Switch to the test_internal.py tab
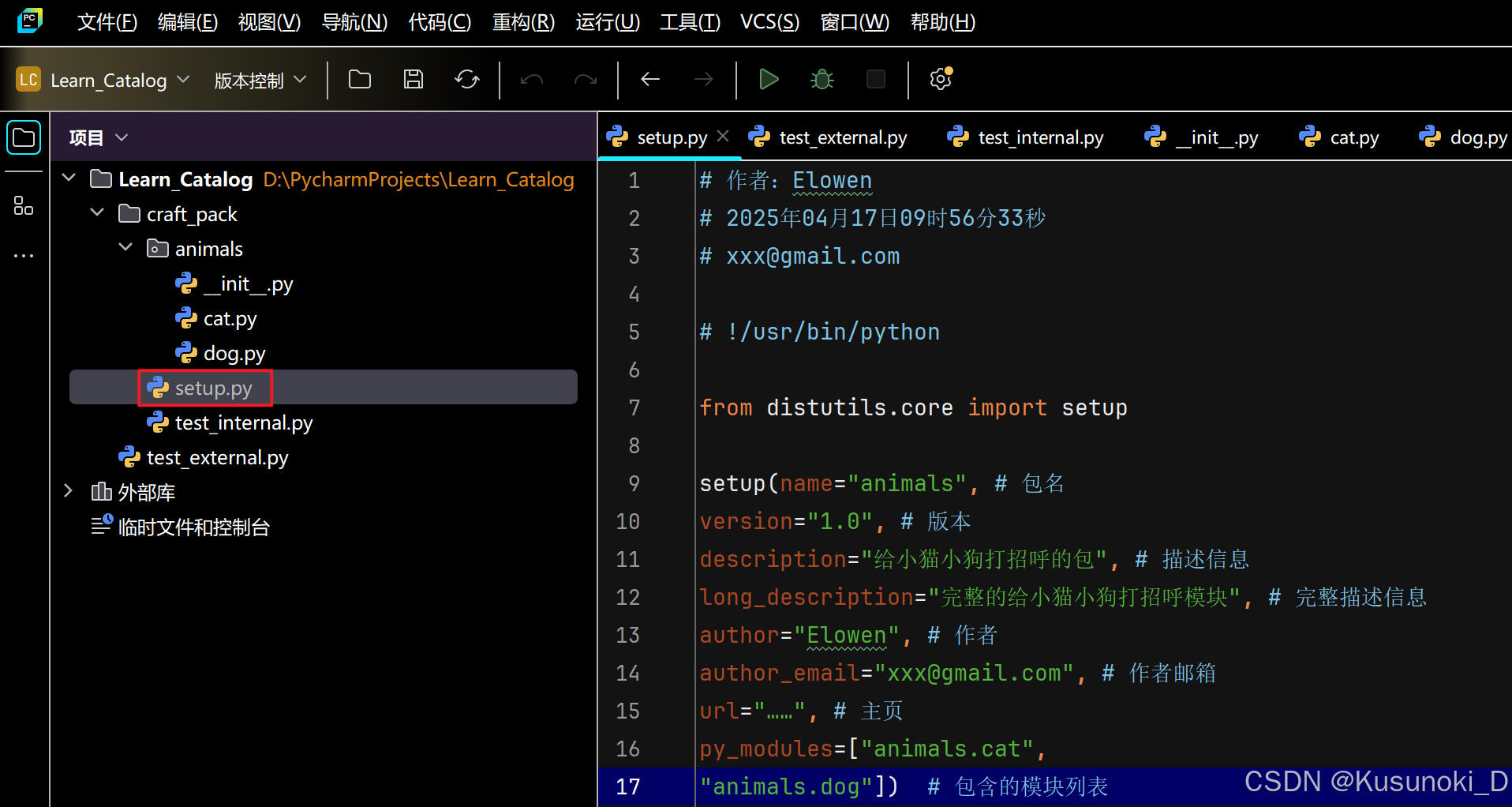 tap(1039, 137)
